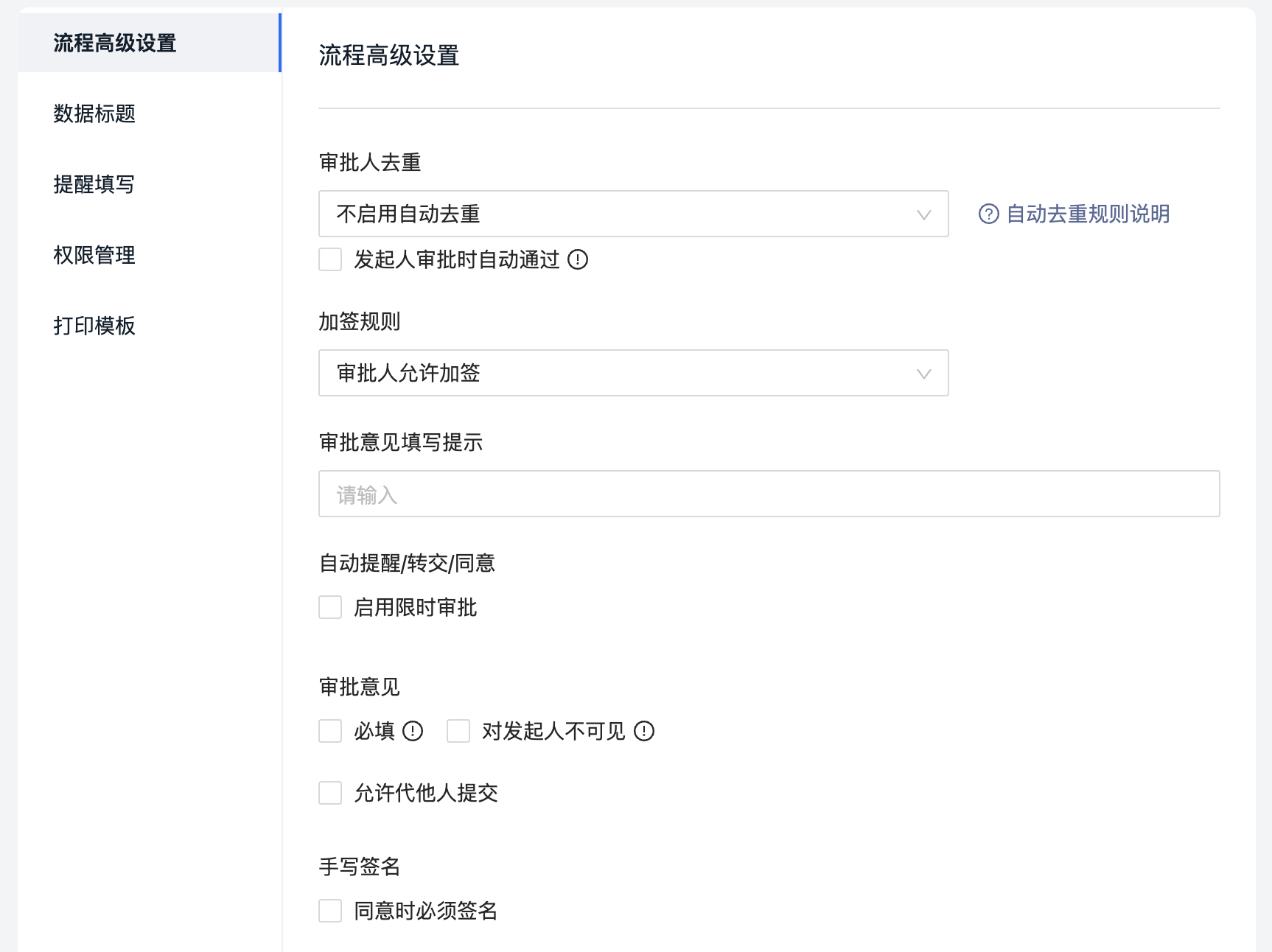Check 对发起人不可见 option

(x=458, y=730)
